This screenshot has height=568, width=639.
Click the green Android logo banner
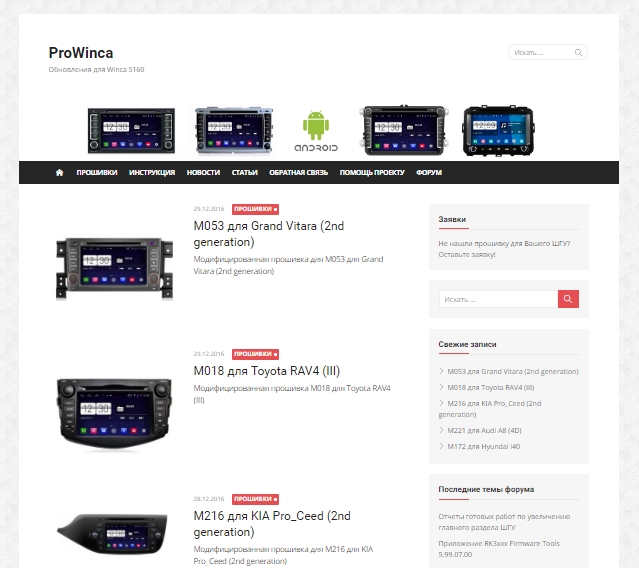click(316, 131)
